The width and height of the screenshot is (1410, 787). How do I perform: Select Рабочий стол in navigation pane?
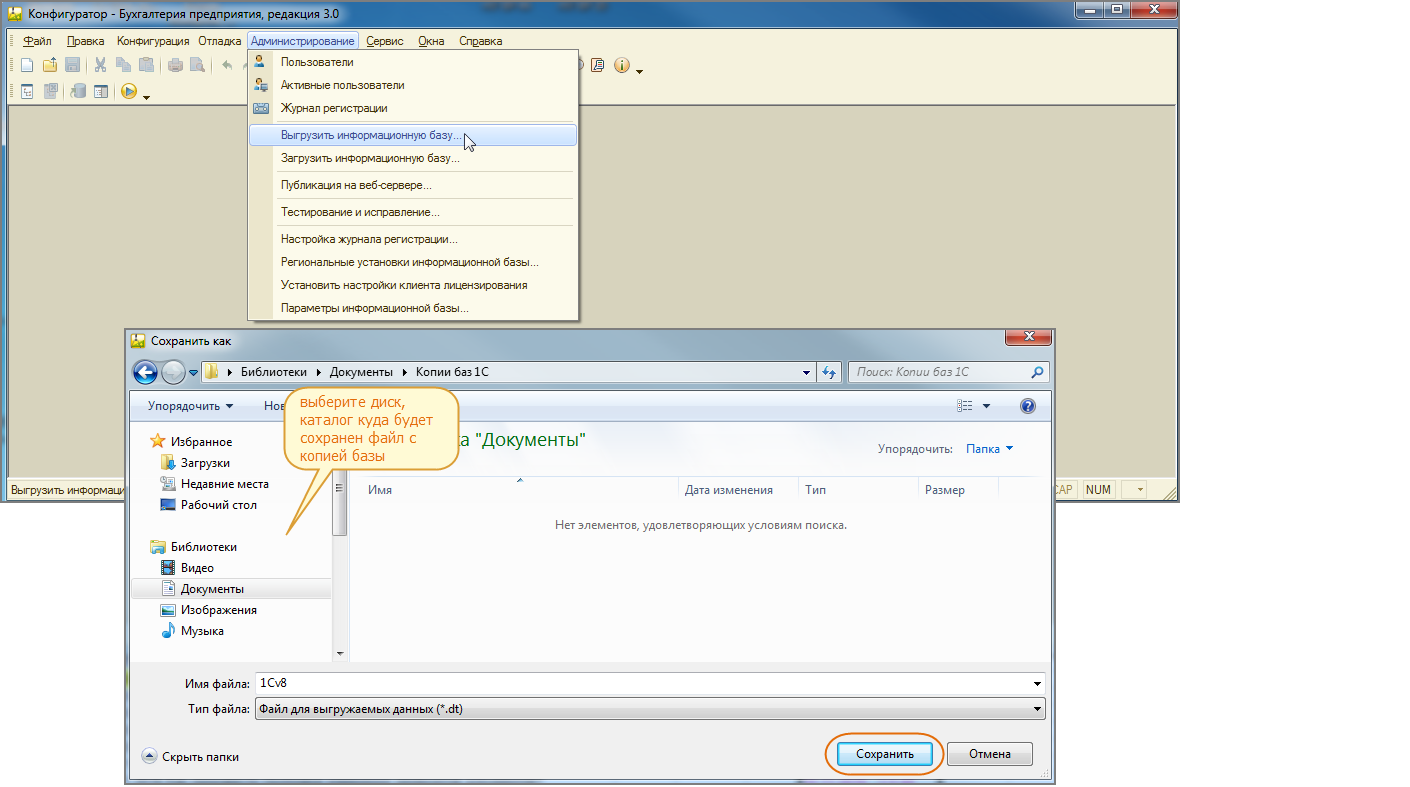[218, 505]
